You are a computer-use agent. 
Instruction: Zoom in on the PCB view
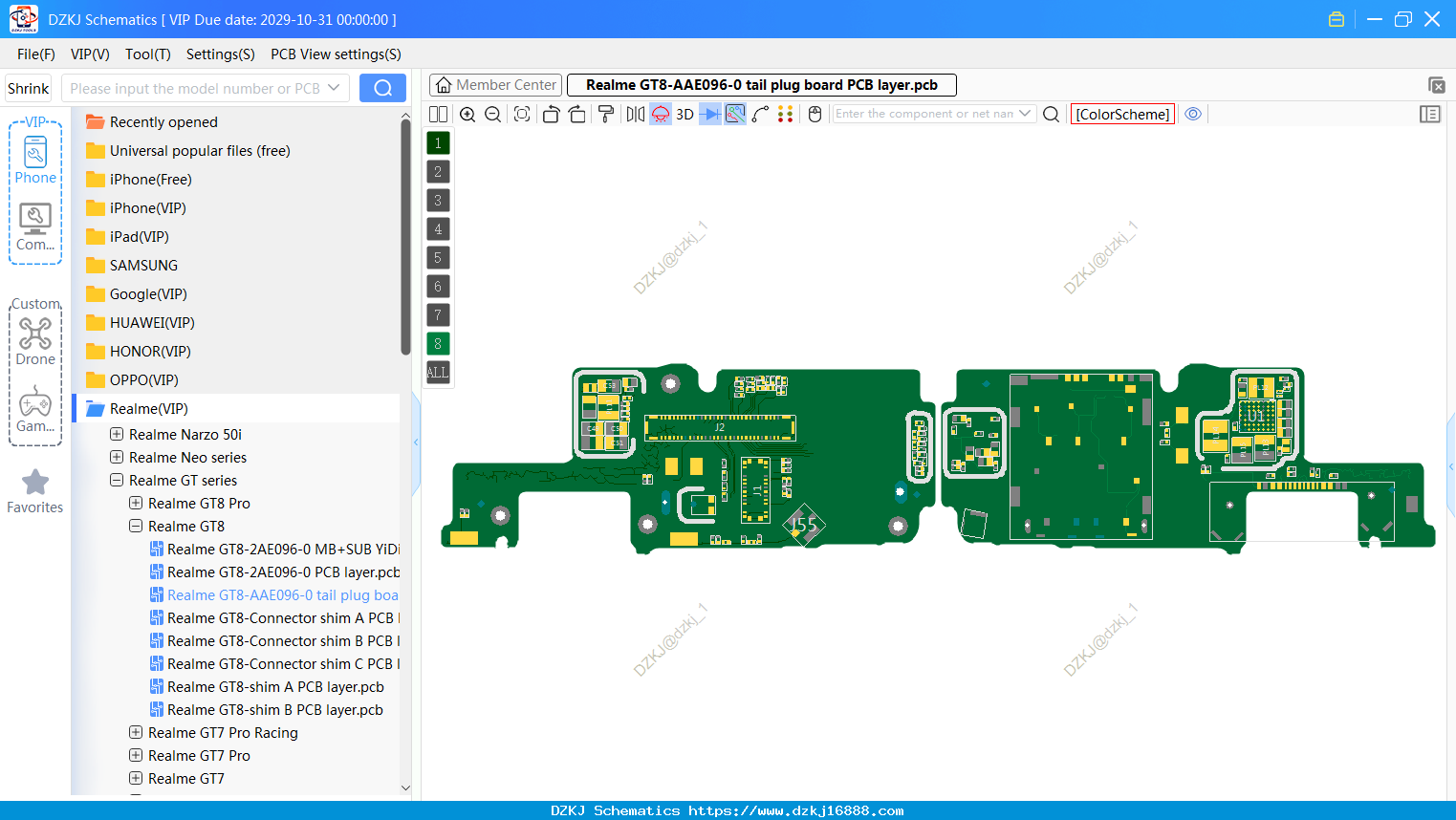(467, 114)
